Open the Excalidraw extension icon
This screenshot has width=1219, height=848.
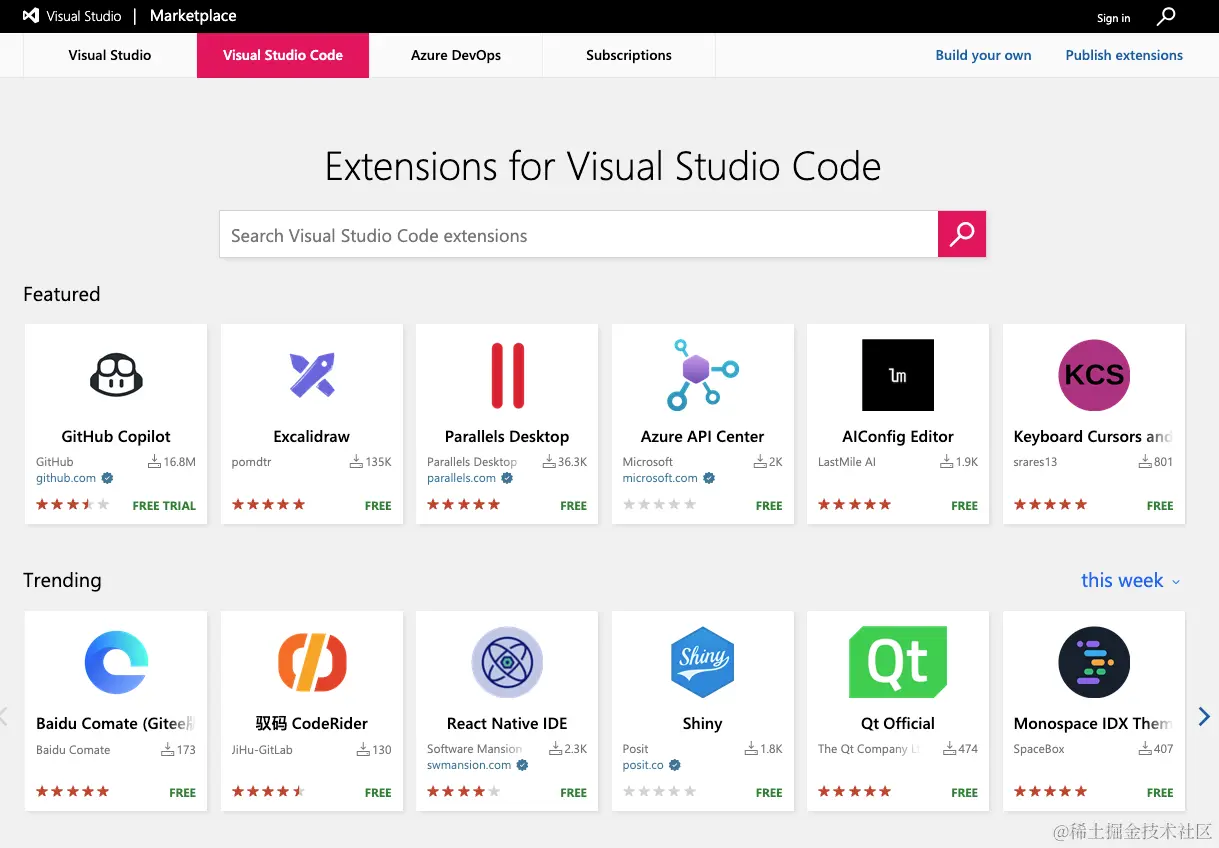point(312,375)
